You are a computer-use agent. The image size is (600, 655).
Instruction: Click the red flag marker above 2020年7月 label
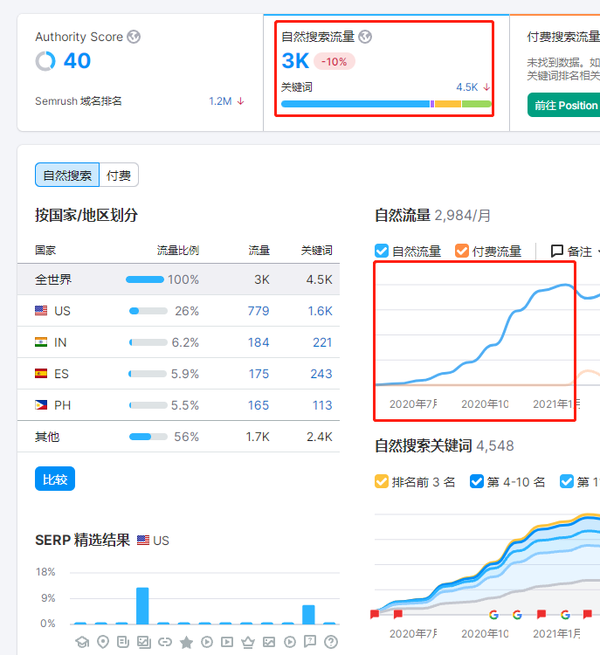tap(398, 614)
